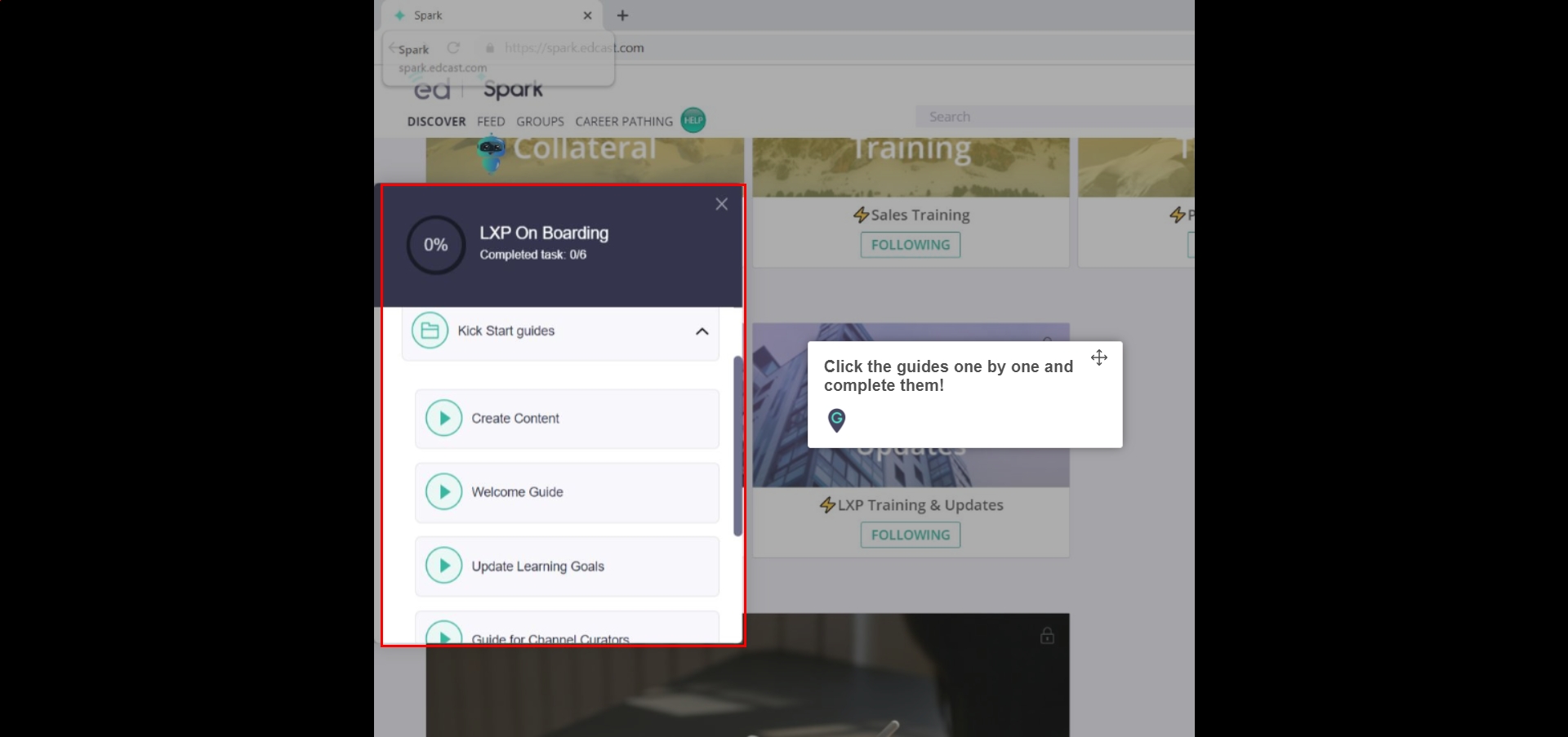Click the Training channel banner image
The height and width of the screenshot is (737, 1568).
tap(911, 167)
